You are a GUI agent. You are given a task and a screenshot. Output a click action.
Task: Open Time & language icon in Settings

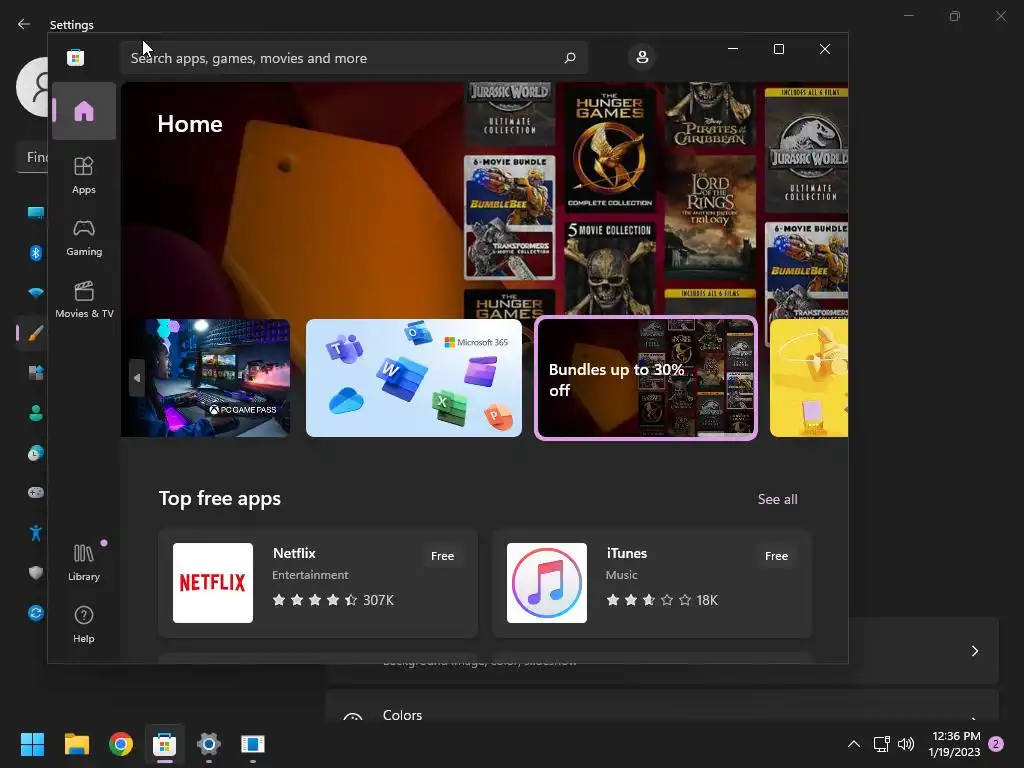pos(36,453)
